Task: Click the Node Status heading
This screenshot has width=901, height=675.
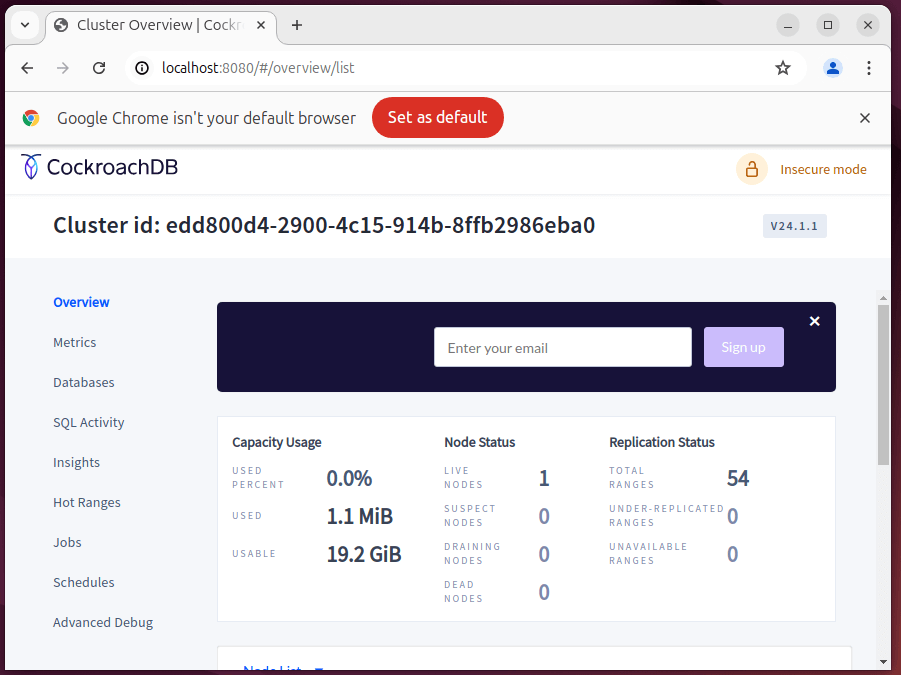Action: pyautogui.click(x=480, y=442)
